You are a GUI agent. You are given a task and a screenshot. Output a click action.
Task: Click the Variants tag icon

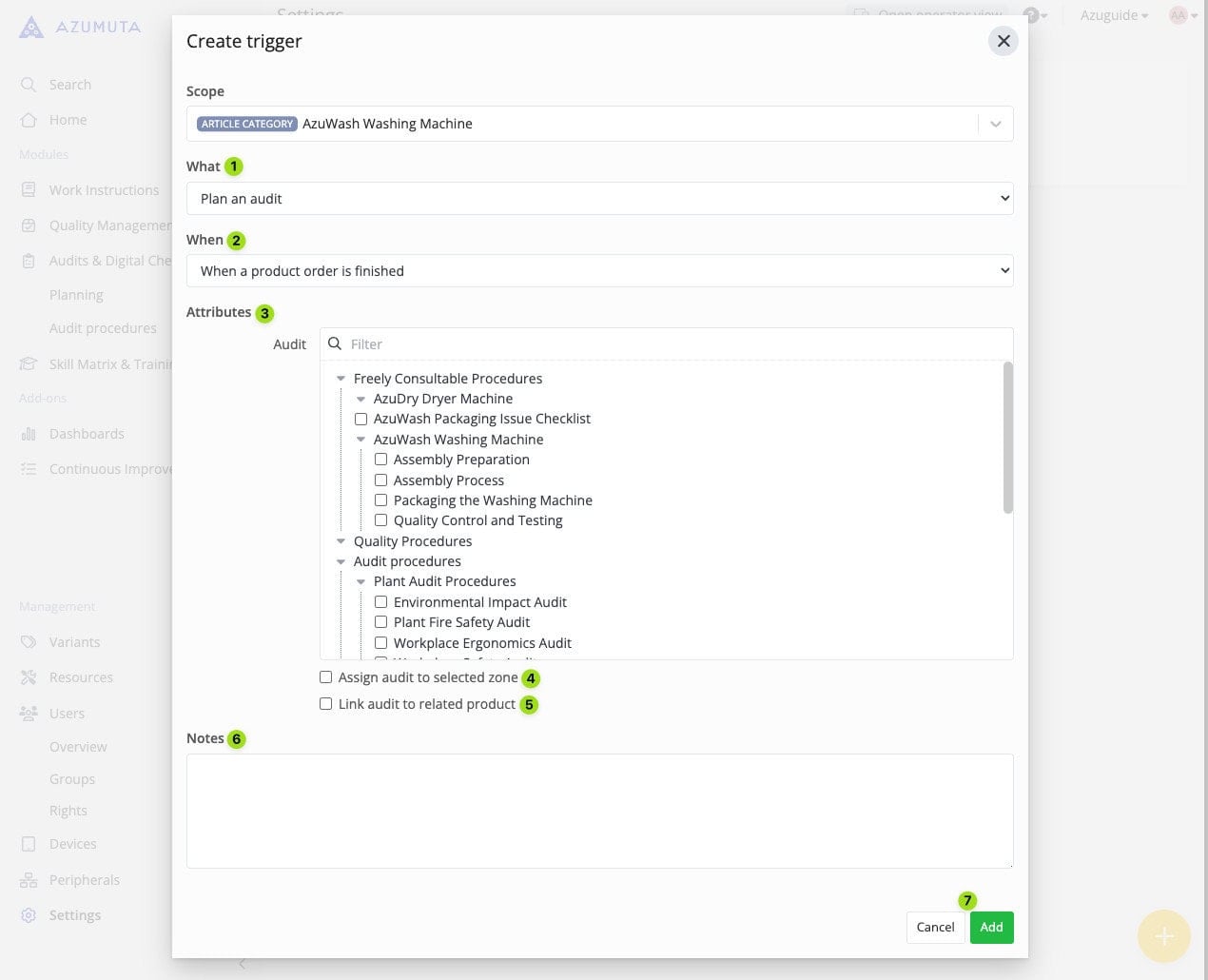29,642
